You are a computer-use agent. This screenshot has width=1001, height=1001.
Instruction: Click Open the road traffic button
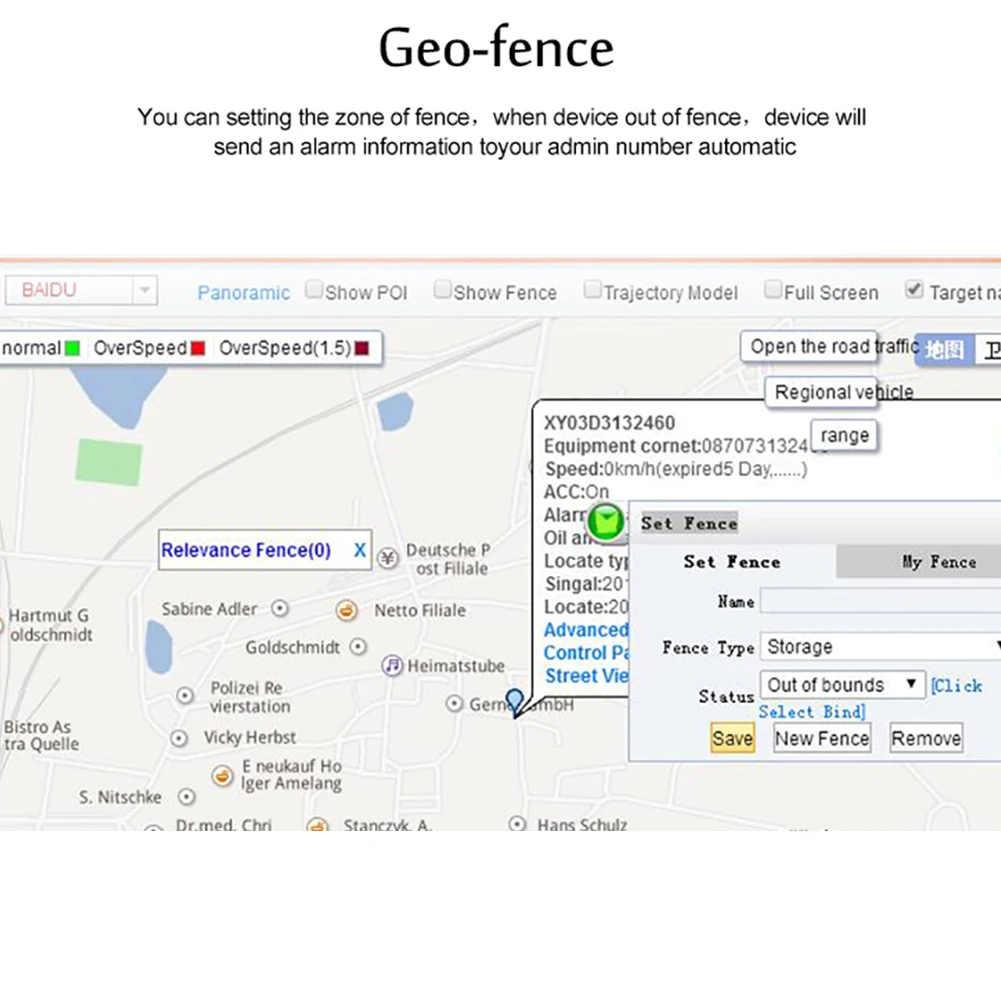tap(809, 347)
